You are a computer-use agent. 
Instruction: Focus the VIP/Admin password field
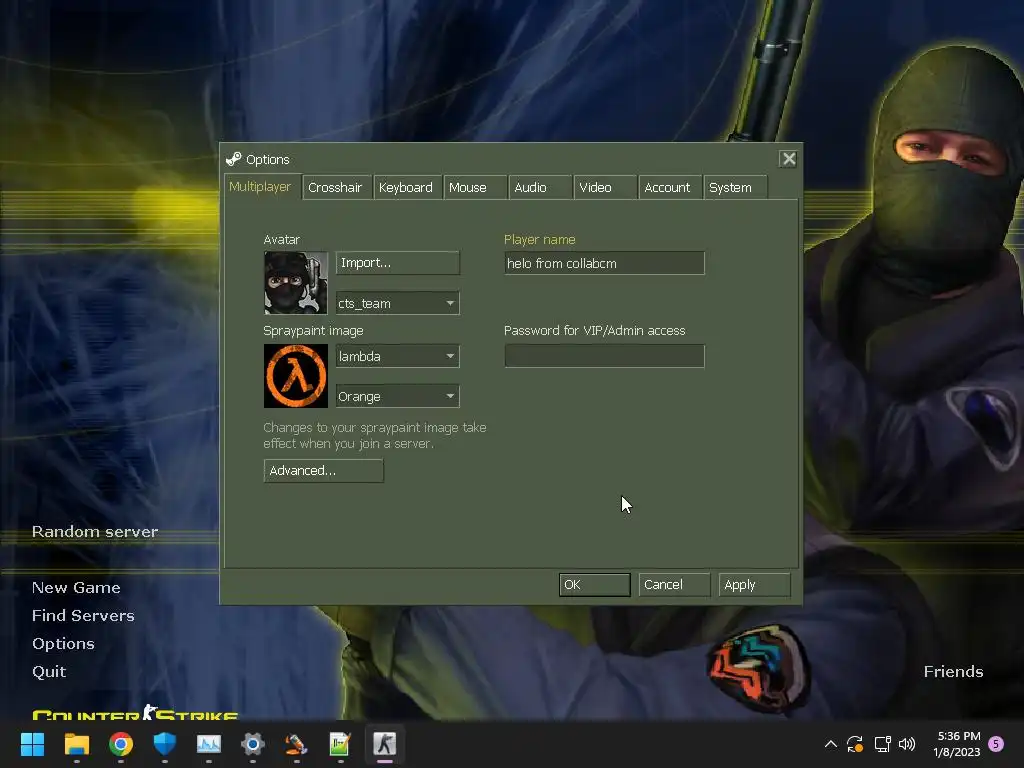604,356
